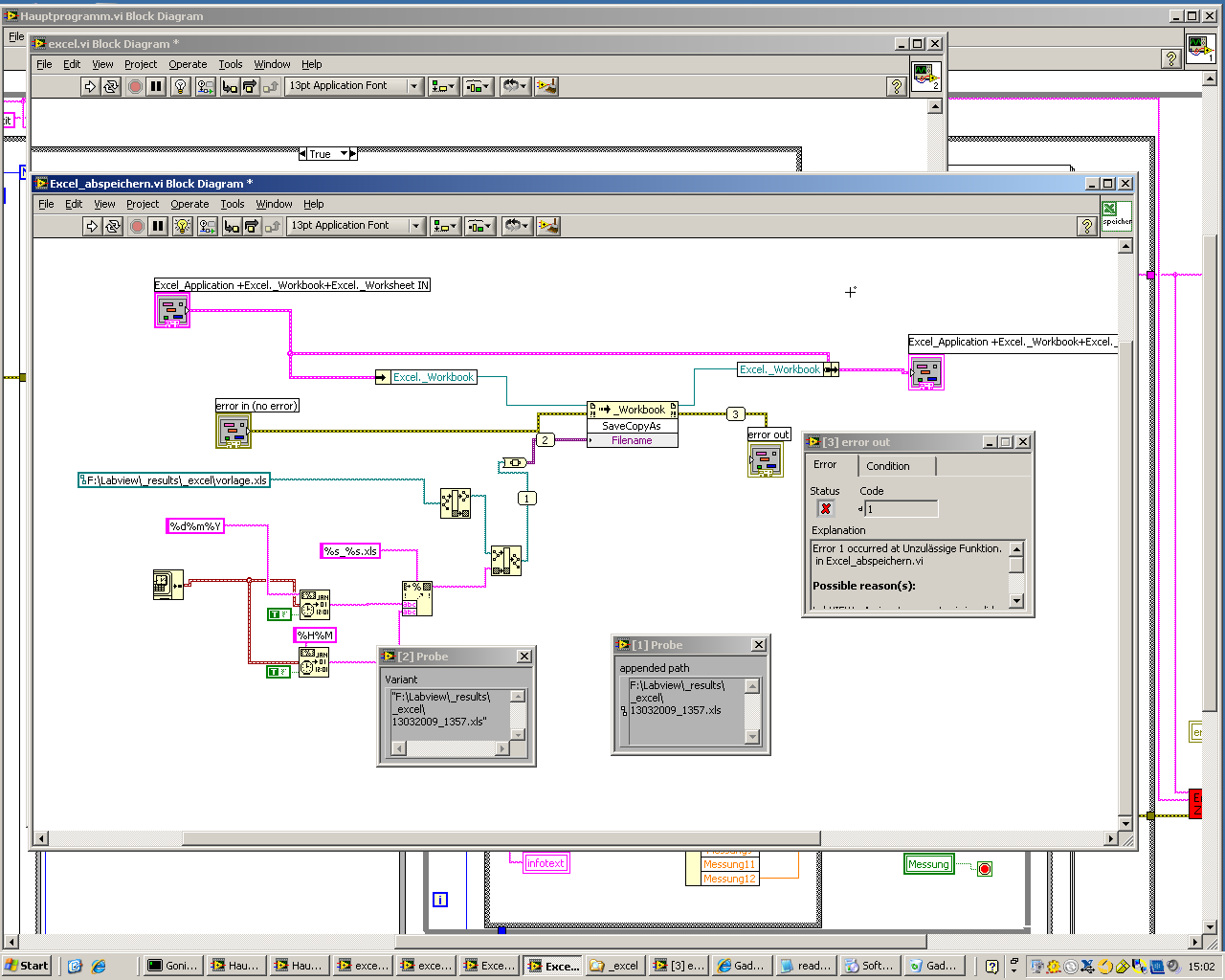
Task: Click Abort Execution in Excel_abspeichern toolbar
Action: click(x=137, y=226)
